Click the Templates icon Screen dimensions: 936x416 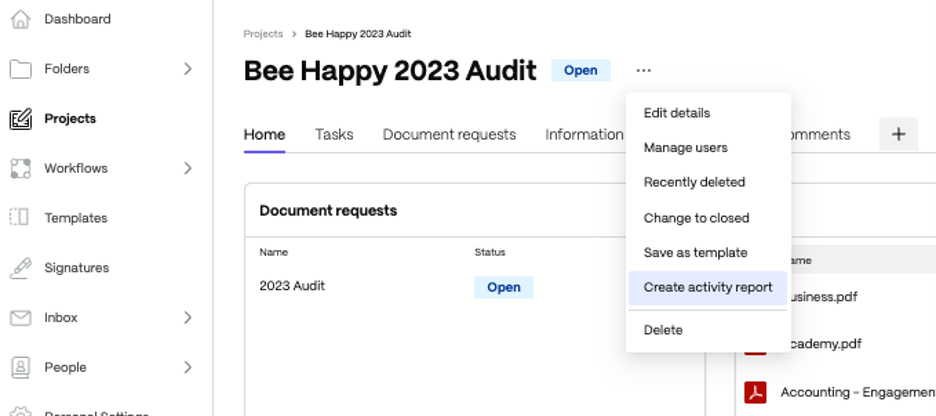tap(20, 218)
